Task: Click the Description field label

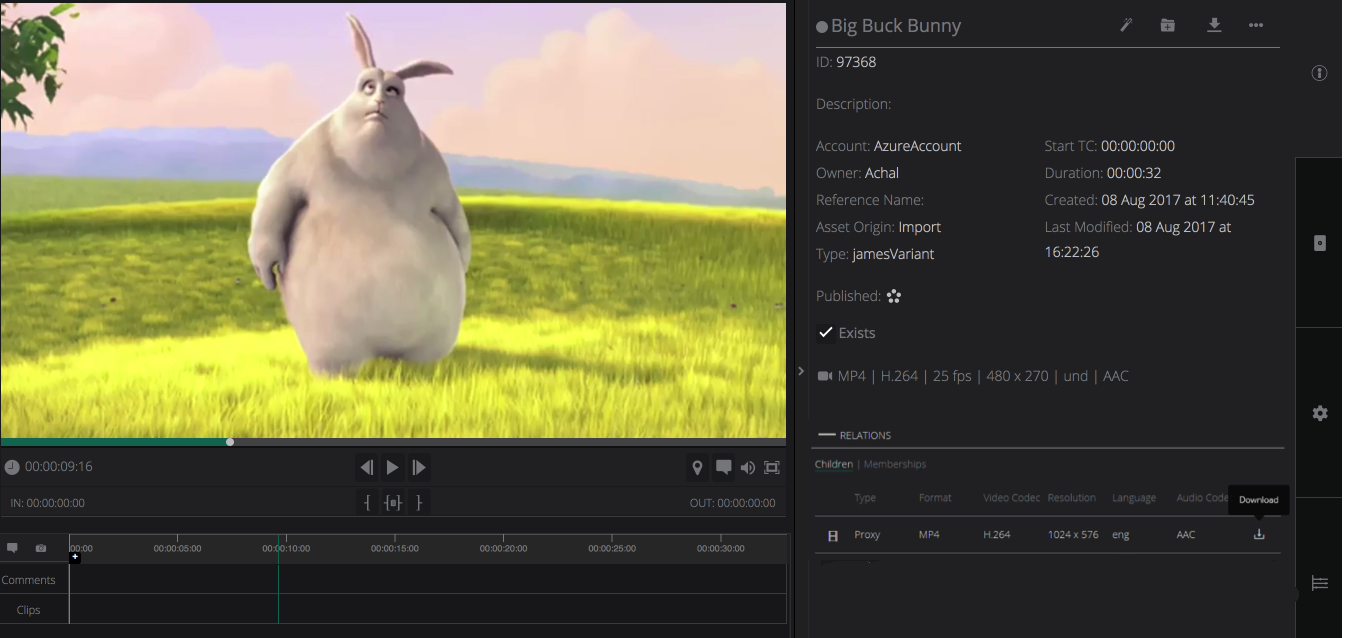Action: [x=853, y=104]
